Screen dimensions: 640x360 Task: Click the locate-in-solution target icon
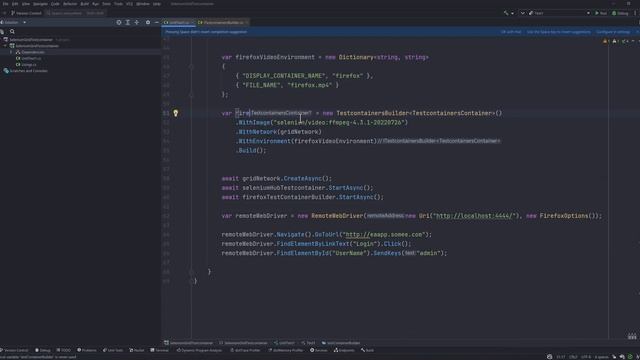pyautogui.click(x=119, y=22)
